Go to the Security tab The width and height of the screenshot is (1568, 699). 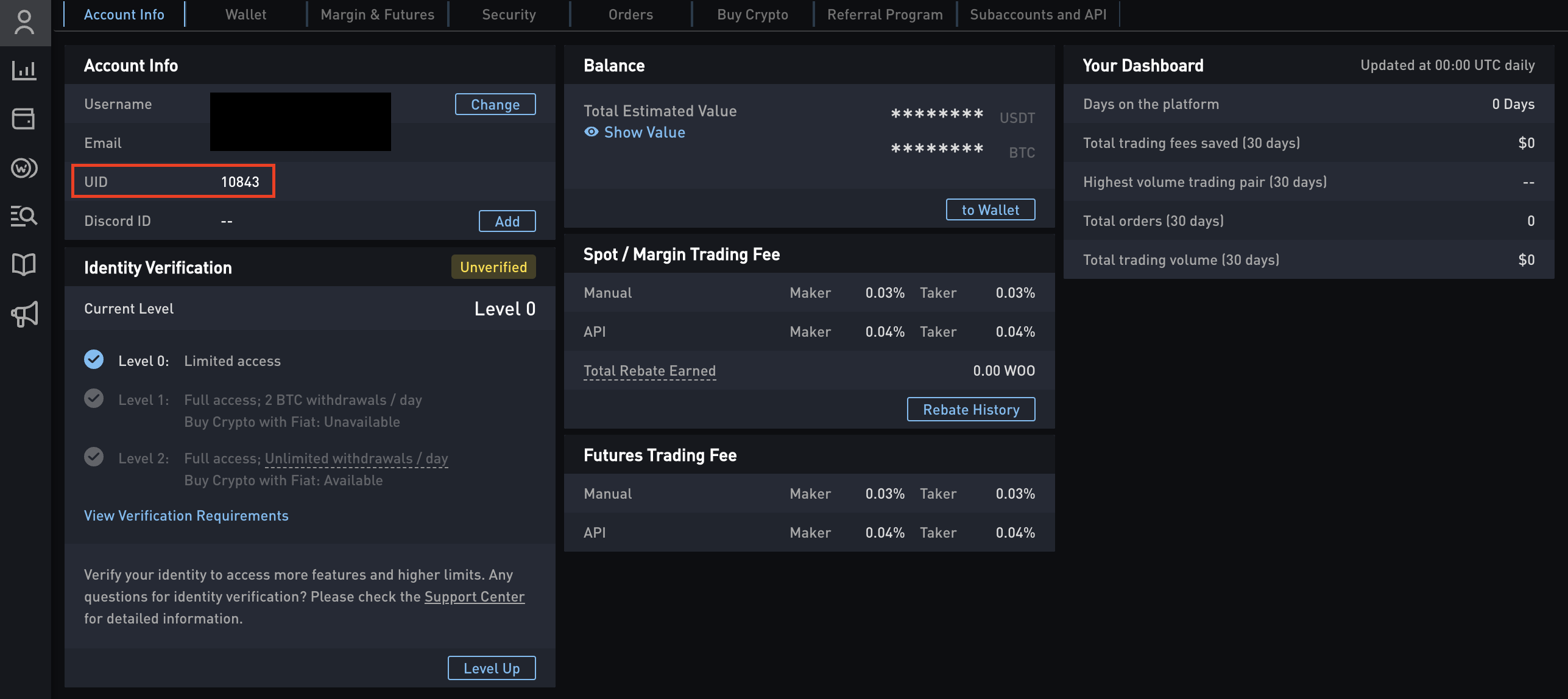509,14
